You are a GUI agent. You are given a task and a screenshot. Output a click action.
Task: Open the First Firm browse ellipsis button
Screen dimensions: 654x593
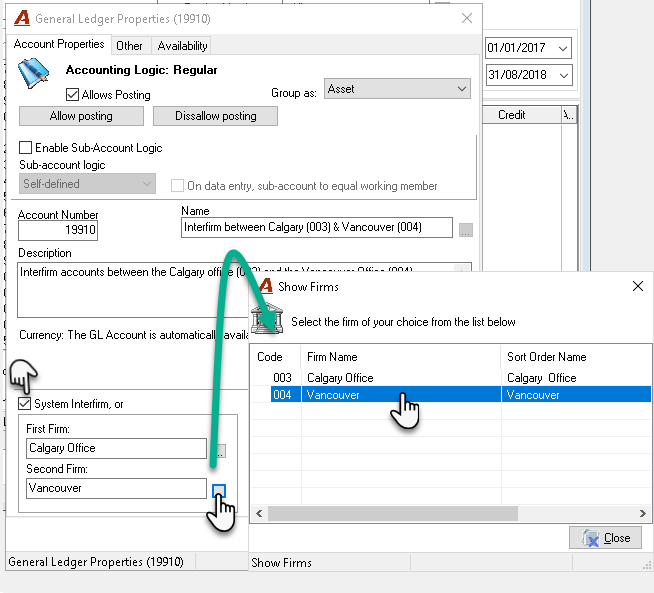click(221, 451)
